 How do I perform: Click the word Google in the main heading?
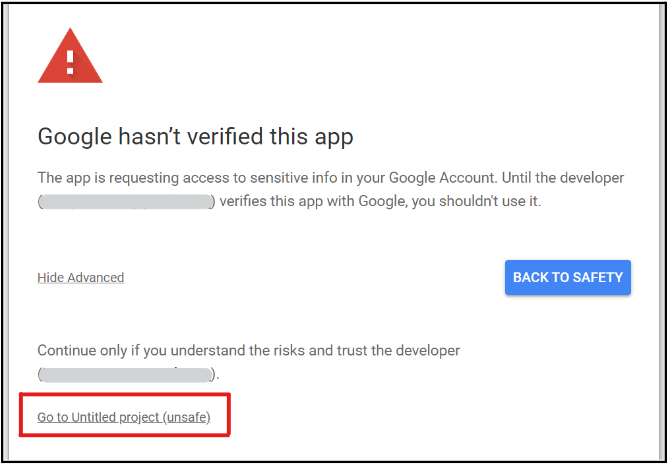tap(75, 137)
